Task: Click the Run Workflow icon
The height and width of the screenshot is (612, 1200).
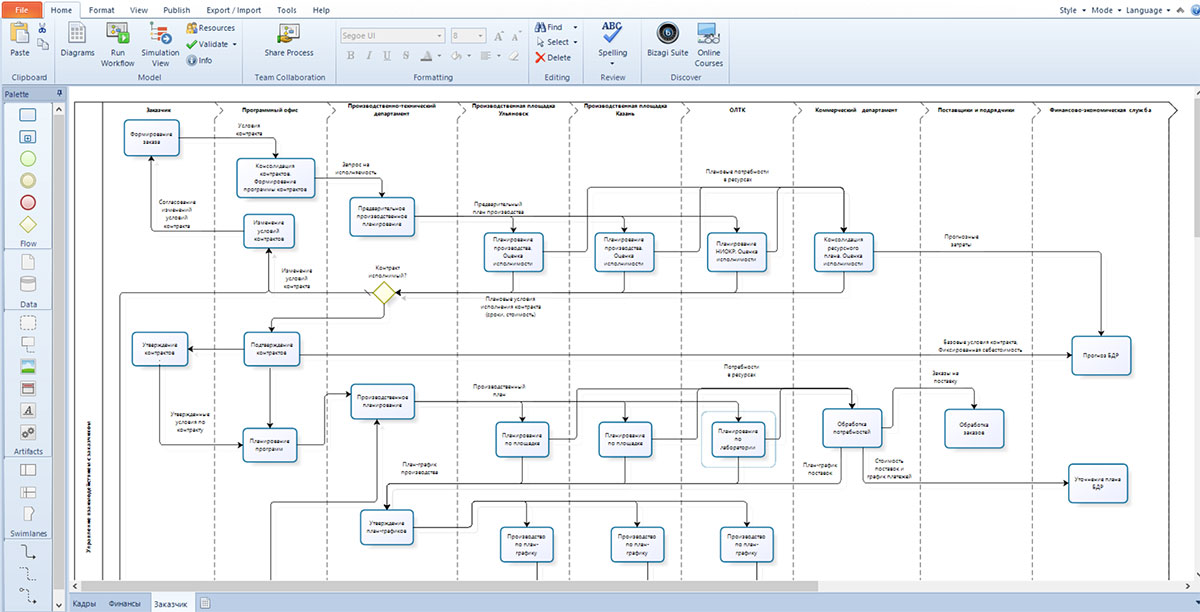Action: [x=118, y=33]
